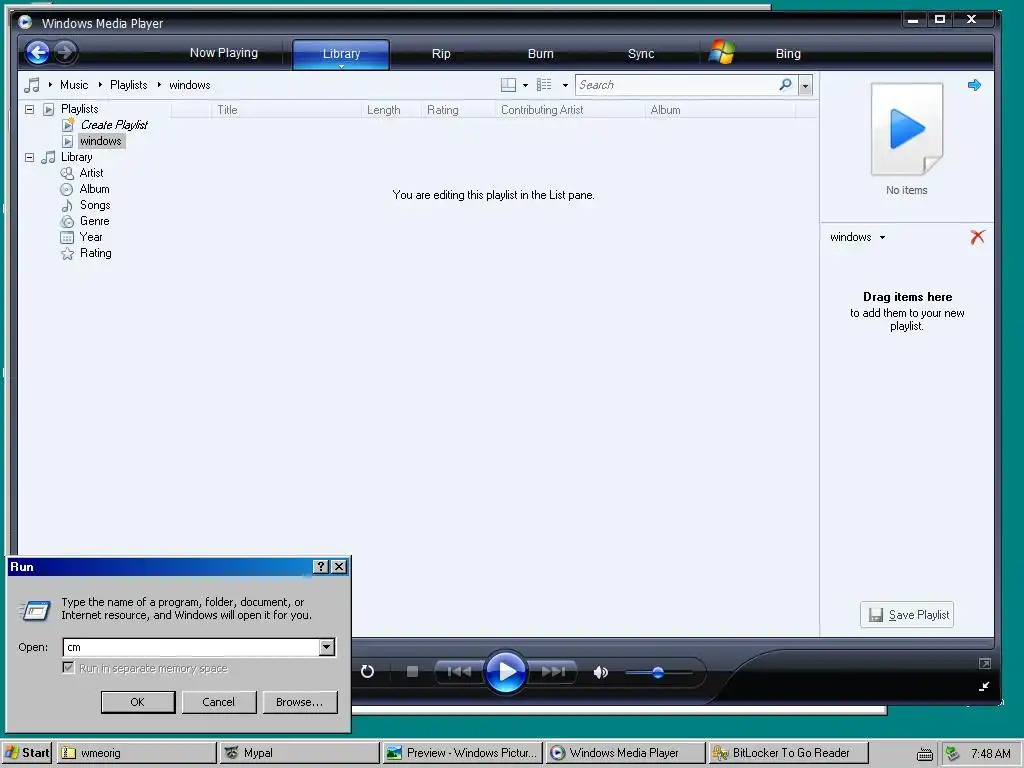Screen dimensions: 1024x768
Task: Select Playlists in the breadcrumb path
Action: (129, 85)
